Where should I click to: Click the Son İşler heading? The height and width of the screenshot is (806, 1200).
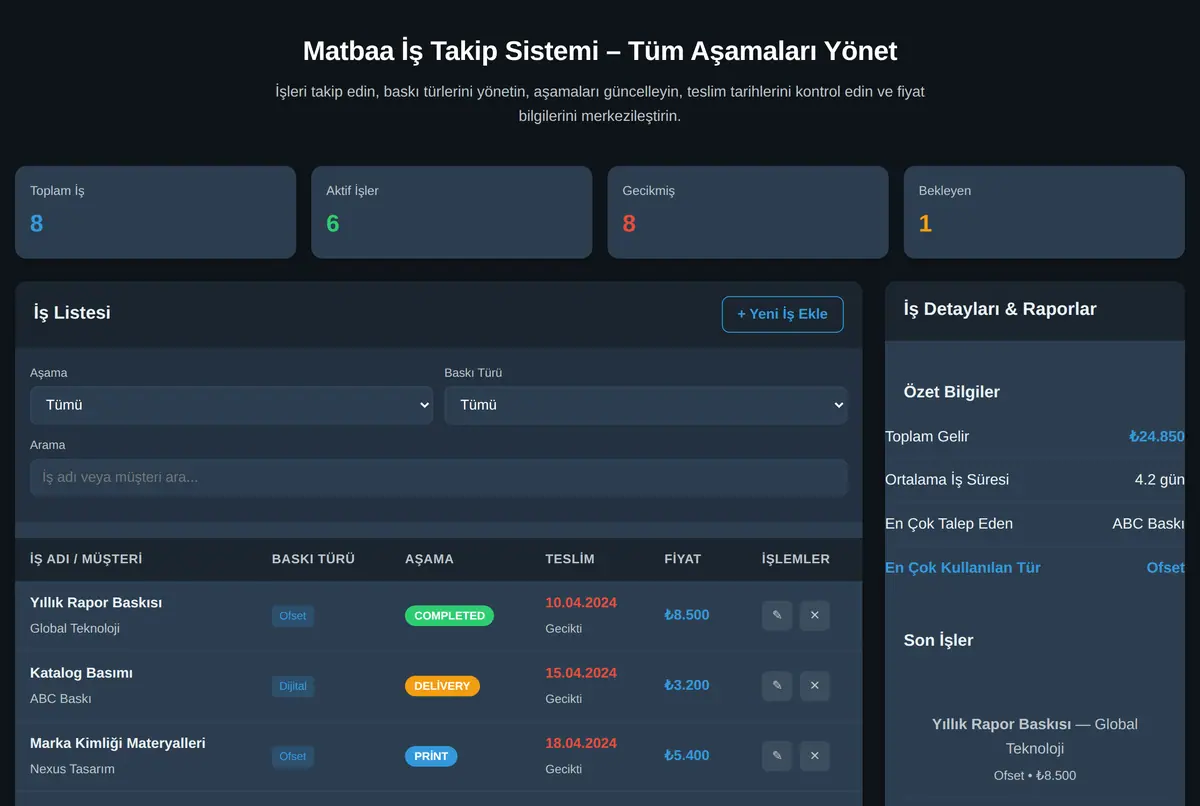point(939,640)
